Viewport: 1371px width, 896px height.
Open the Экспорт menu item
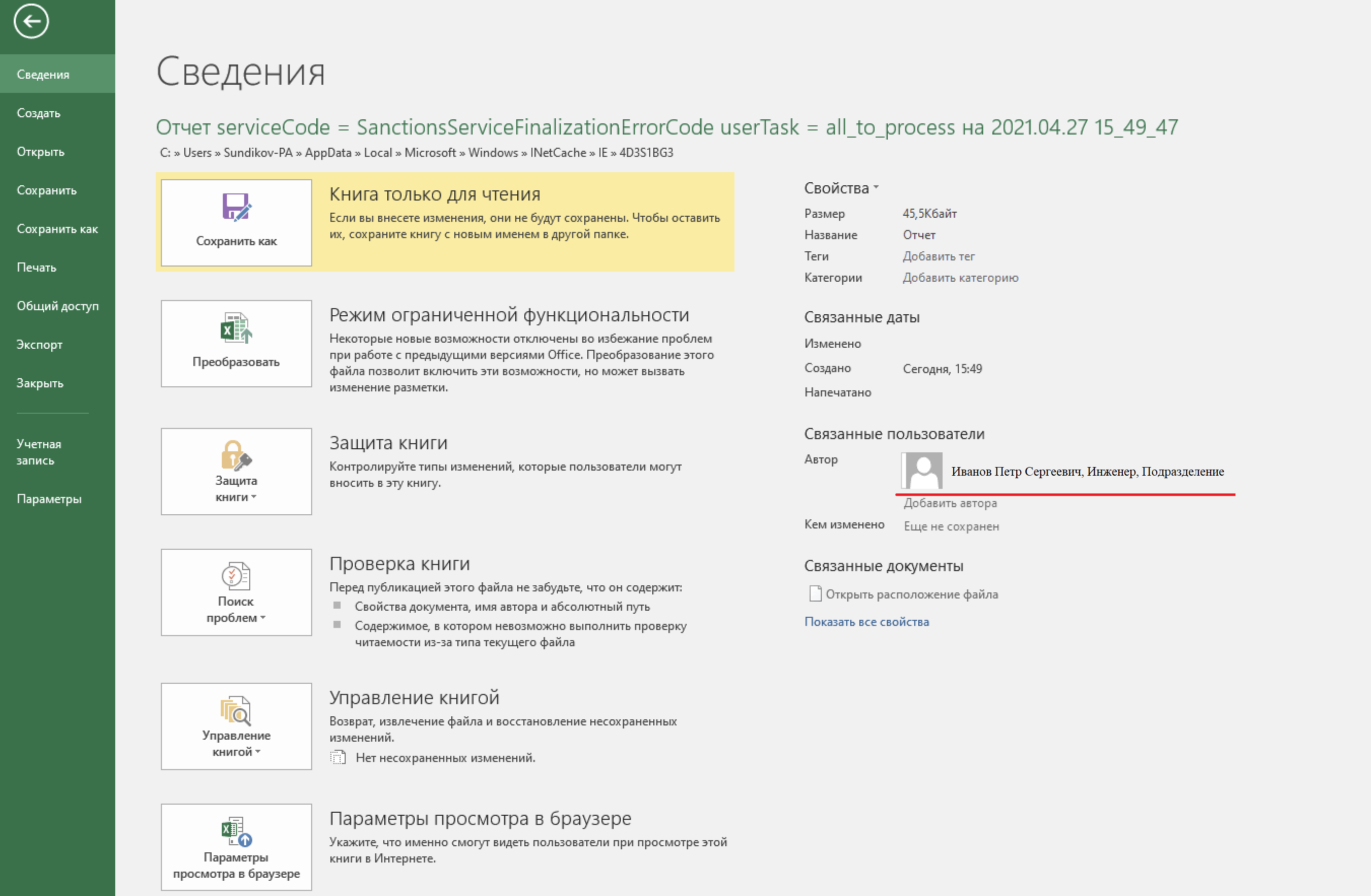(x=39, y=345)
